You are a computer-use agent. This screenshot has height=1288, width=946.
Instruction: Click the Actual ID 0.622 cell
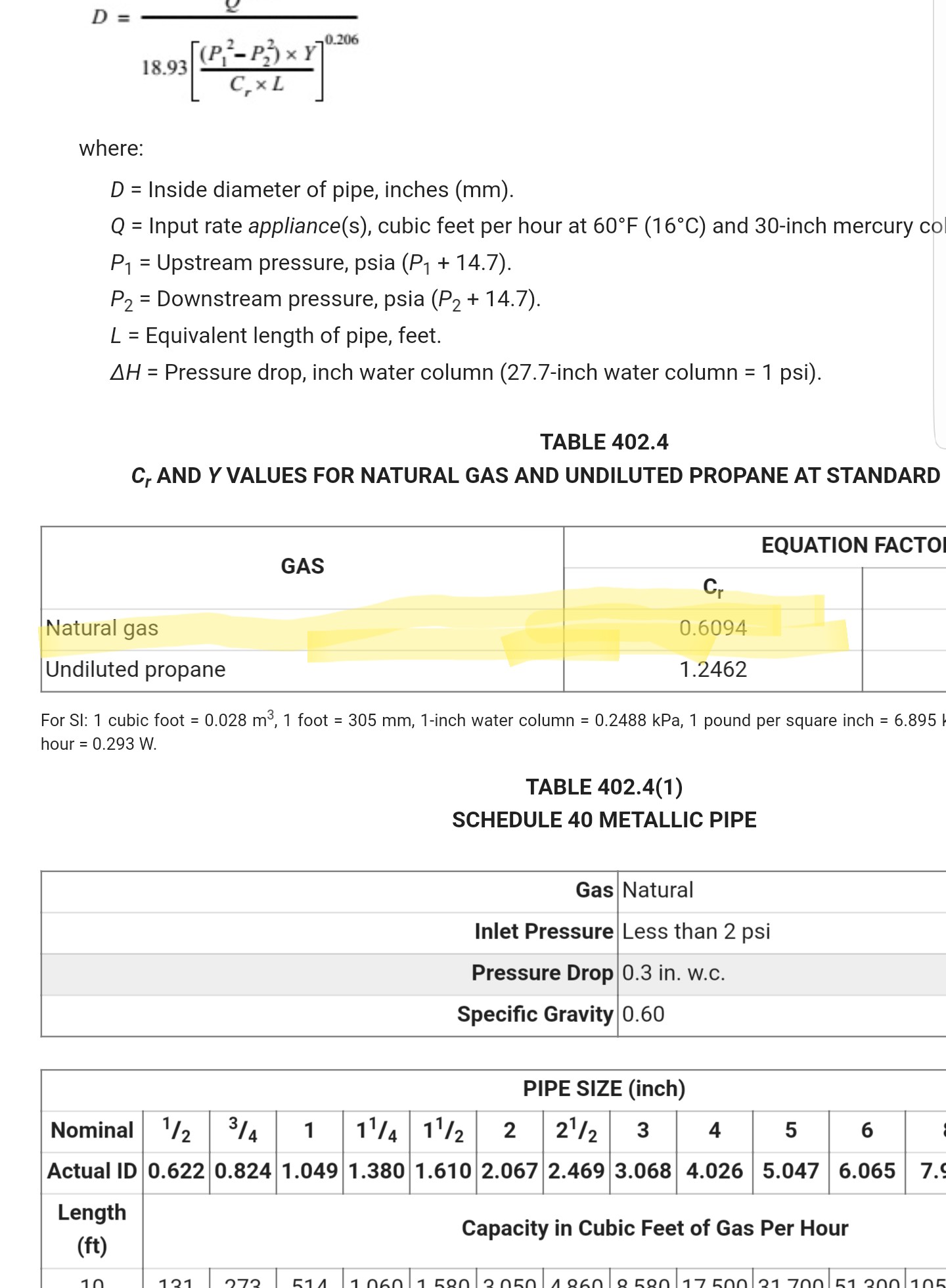click(x=176, y=1171)
